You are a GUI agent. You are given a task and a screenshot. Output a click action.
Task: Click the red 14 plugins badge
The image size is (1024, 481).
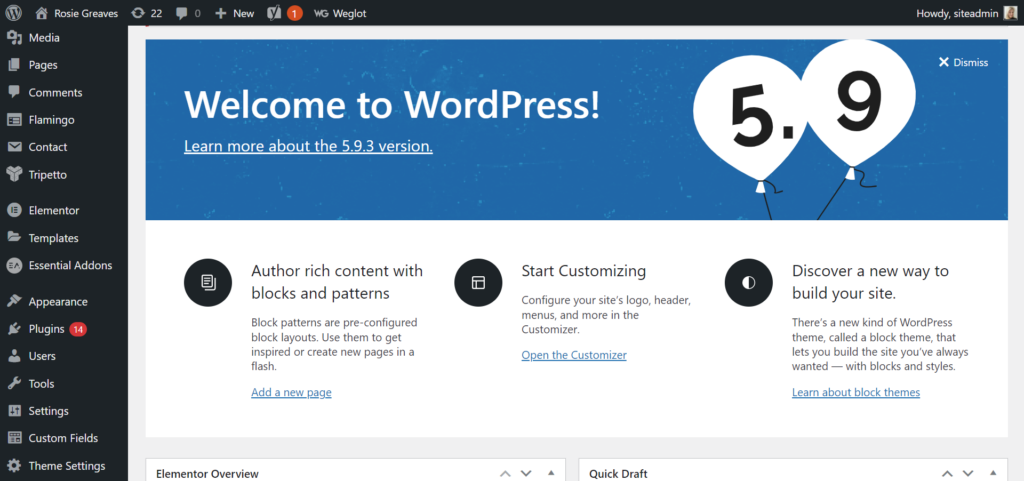pos(78,329)
